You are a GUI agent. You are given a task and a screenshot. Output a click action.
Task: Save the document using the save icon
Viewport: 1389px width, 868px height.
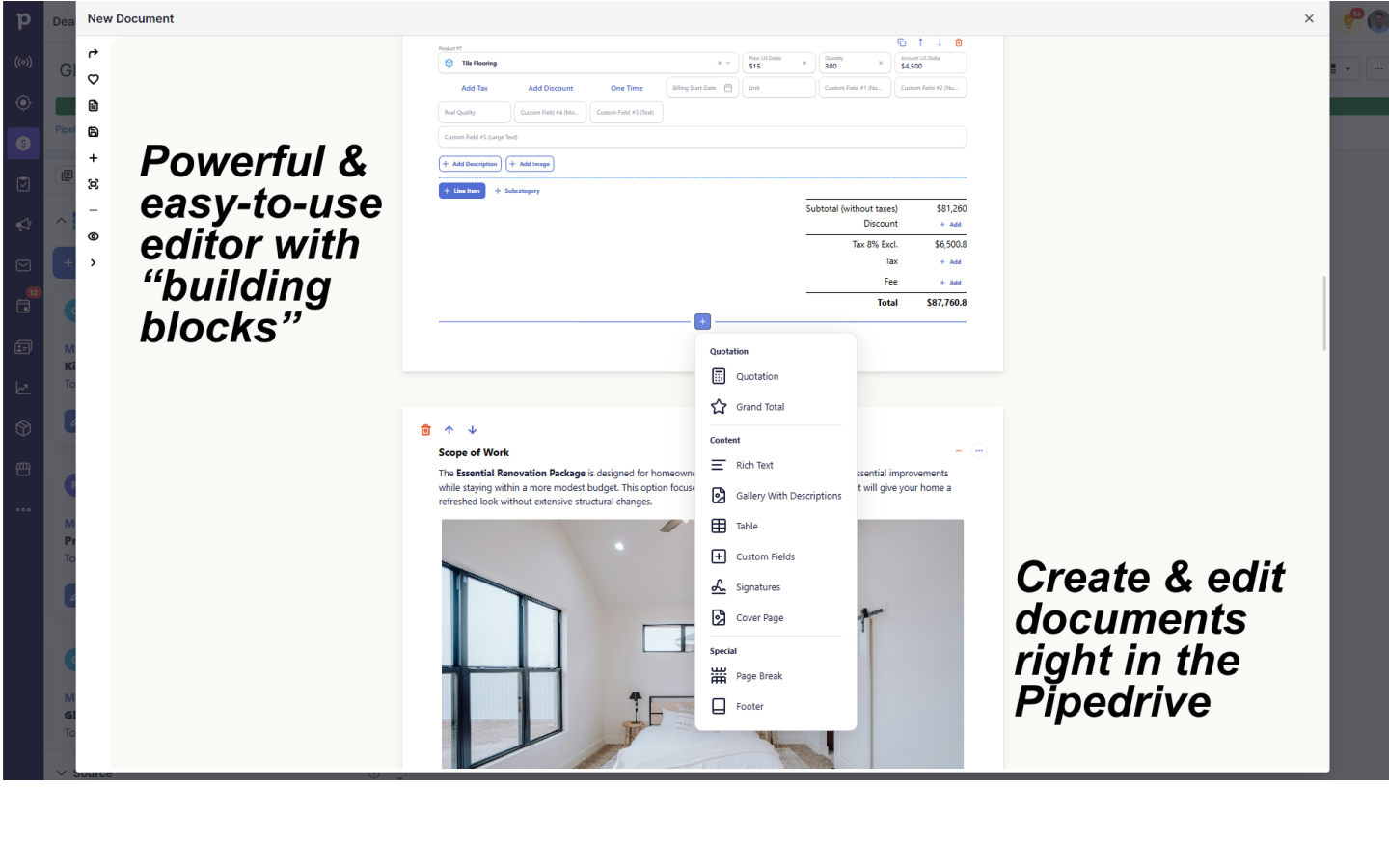[x=93, y=131]
